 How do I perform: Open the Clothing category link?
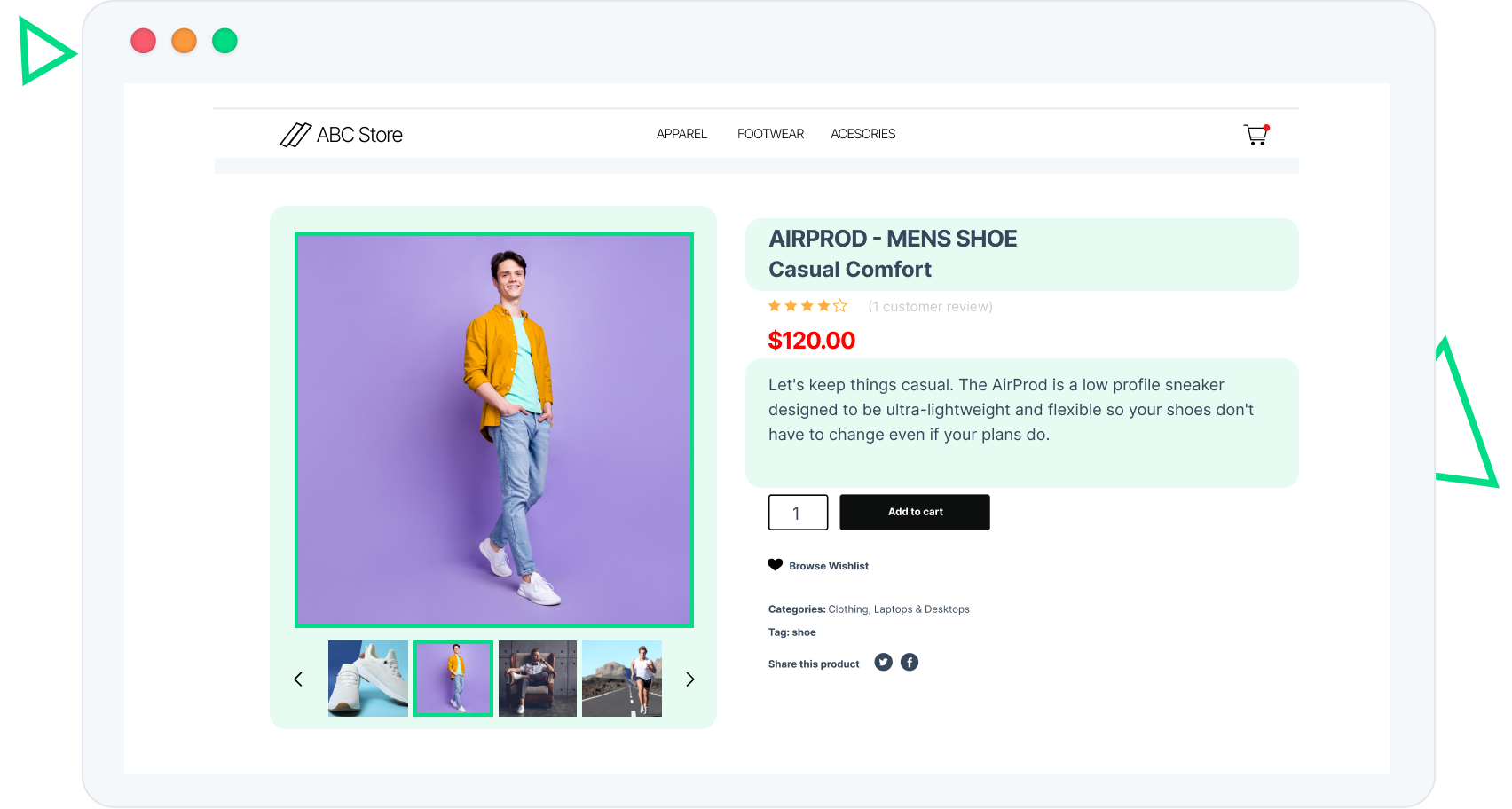847,609
